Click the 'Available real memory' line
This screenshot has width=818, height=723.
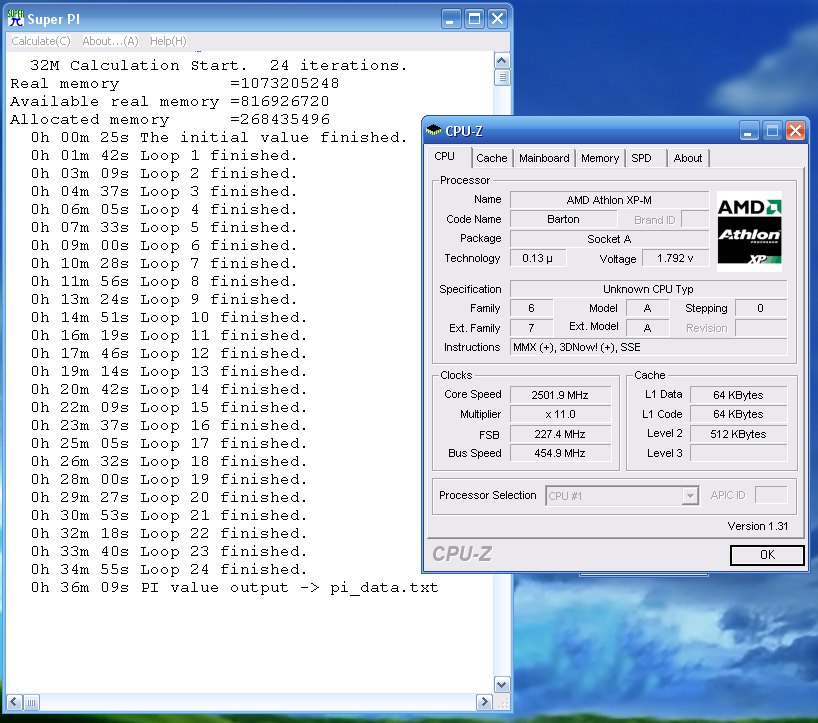pos(170,101)
